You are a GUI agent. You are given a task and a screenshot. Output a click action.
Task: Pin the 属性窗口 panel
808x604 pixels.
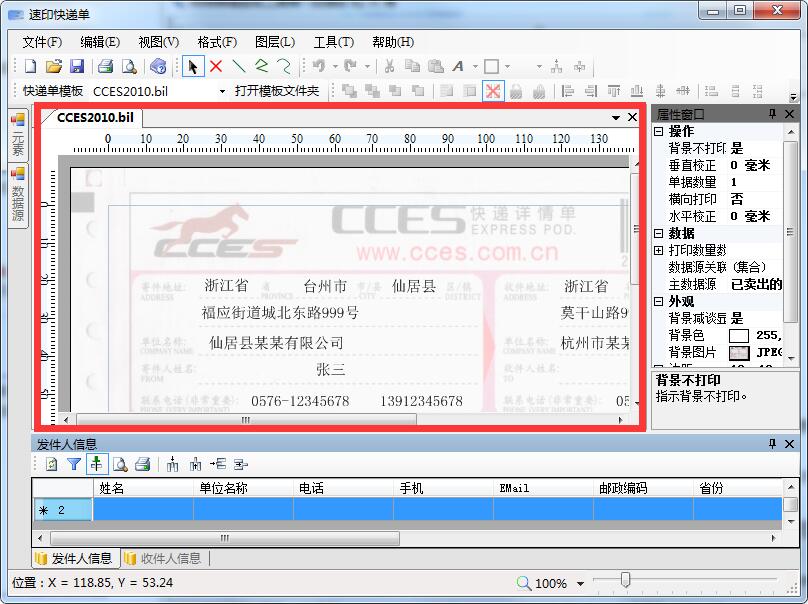coord(772,115)
